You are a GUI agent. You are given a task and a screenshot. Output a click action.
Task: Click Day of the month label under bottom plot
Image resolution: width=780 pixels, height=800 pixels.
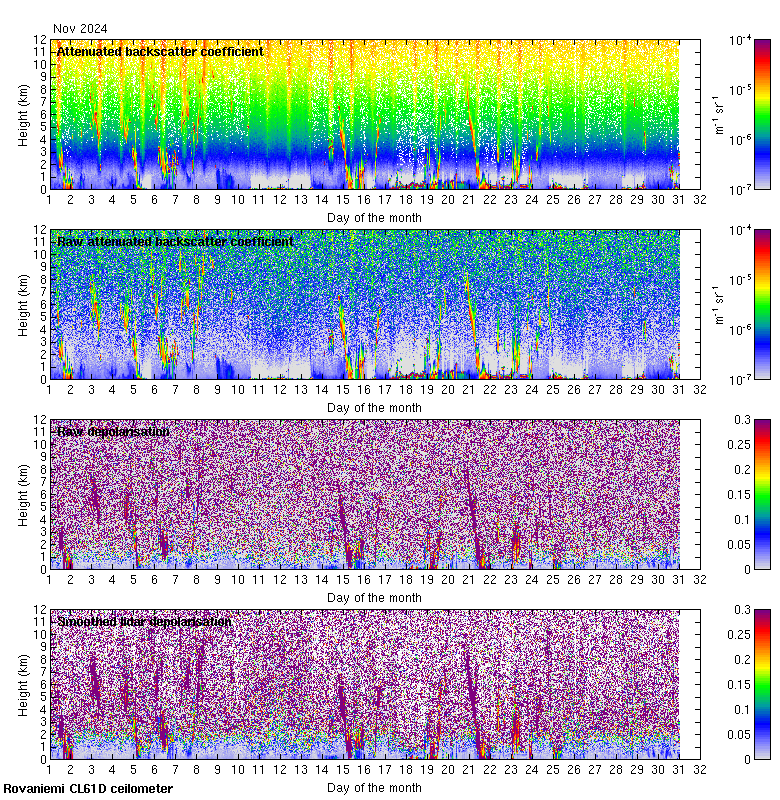click(x=374, y=787)
